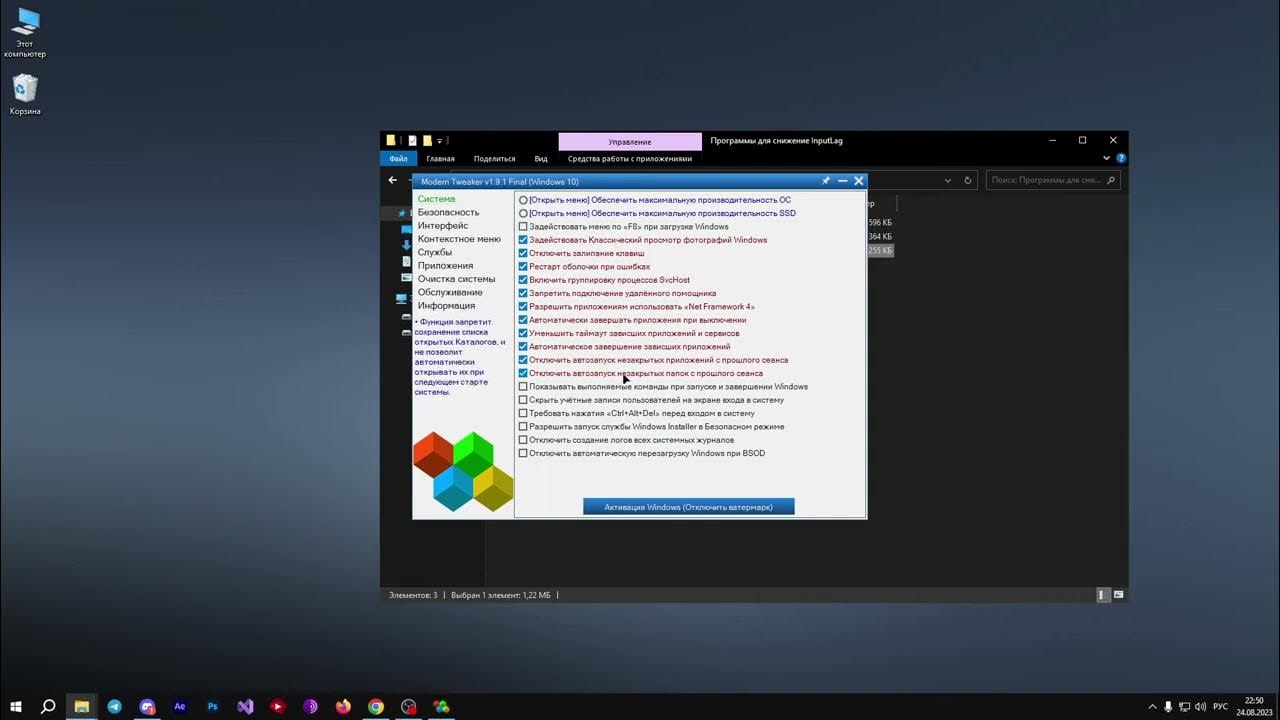This screenshot has height=720, width=1280.
Task: Select radio for maximum SSD performance
Action: (523, 213)
